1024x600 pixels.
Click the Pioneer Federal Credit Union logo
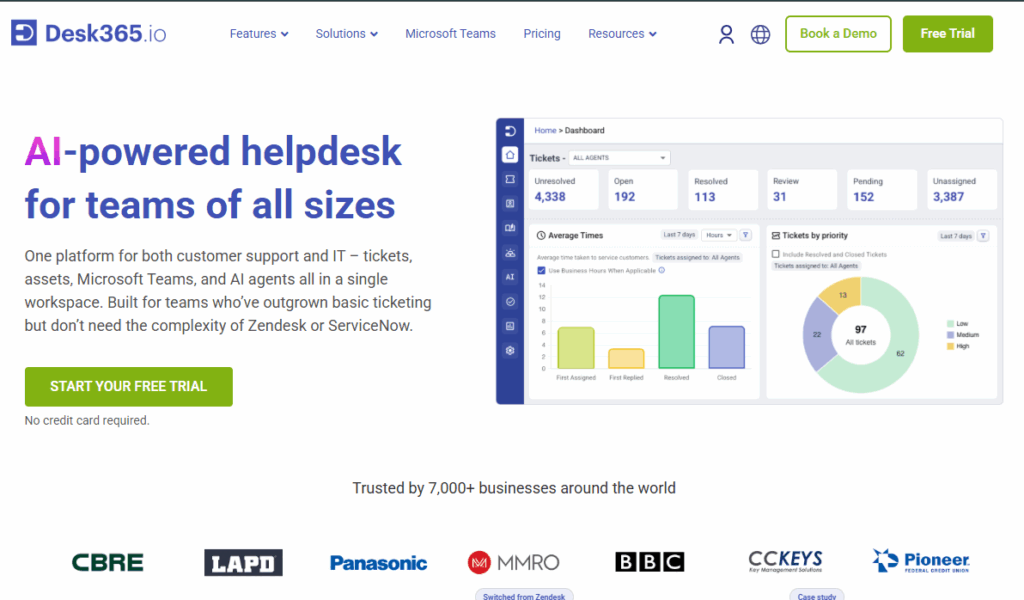pos(921,561)
